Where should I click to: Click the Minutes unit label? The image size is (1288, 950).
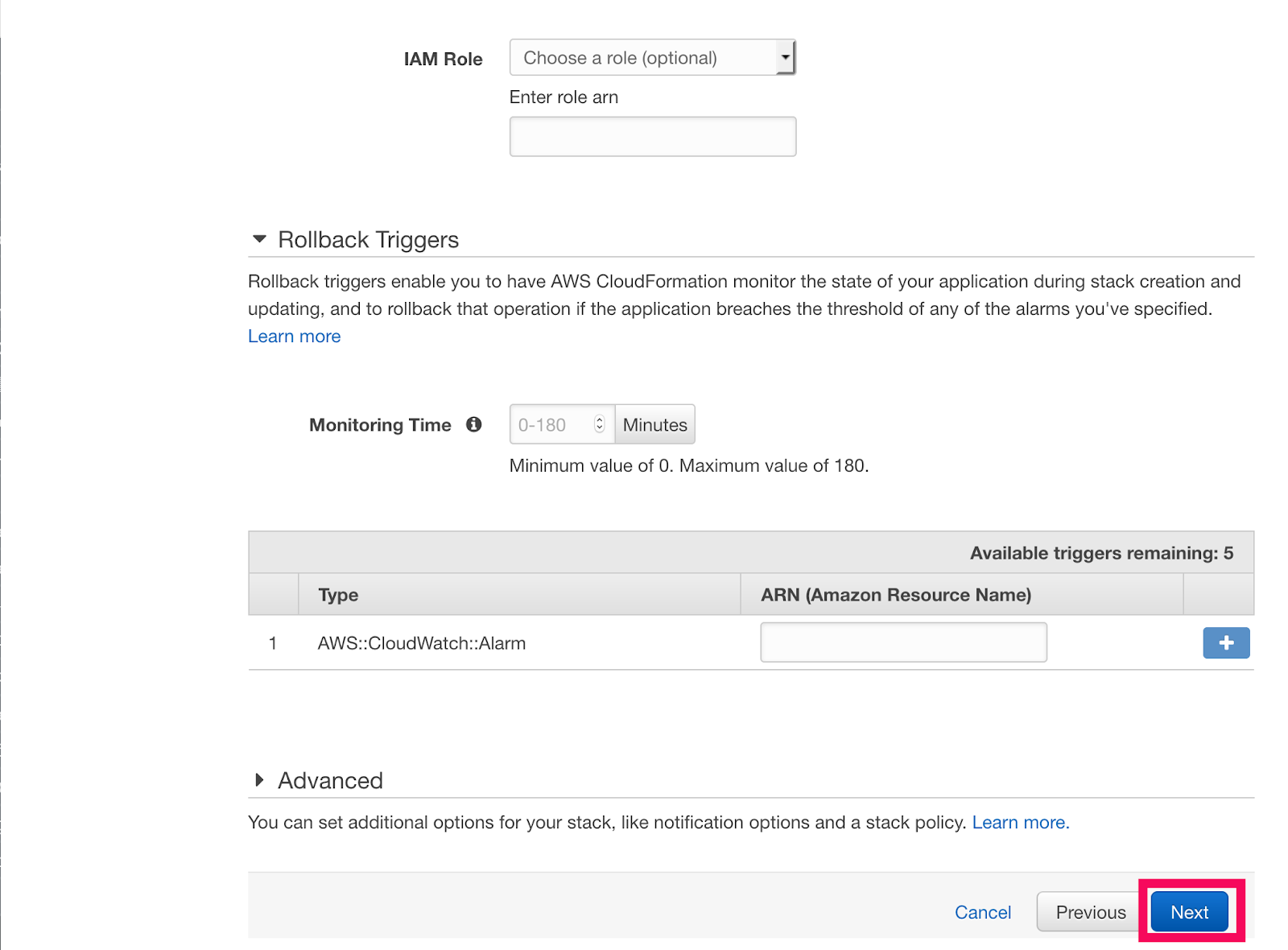coord(654,424)
